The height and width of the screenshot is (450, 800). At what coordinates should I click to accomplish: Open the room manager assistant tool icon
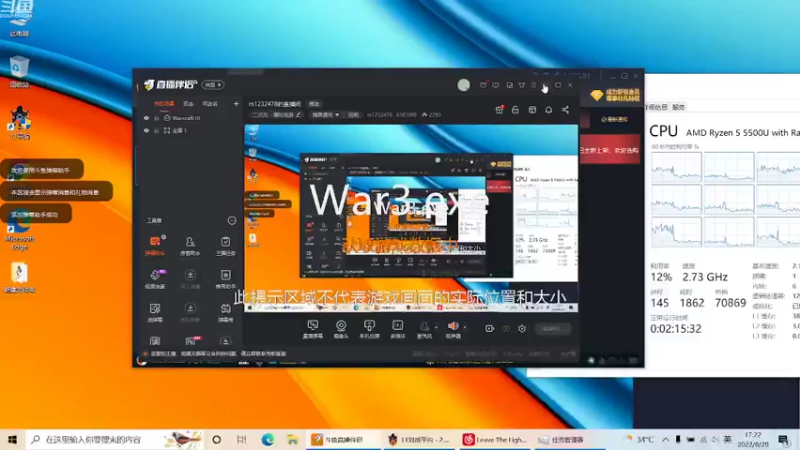pyautogui.click(x=190, y=245)
